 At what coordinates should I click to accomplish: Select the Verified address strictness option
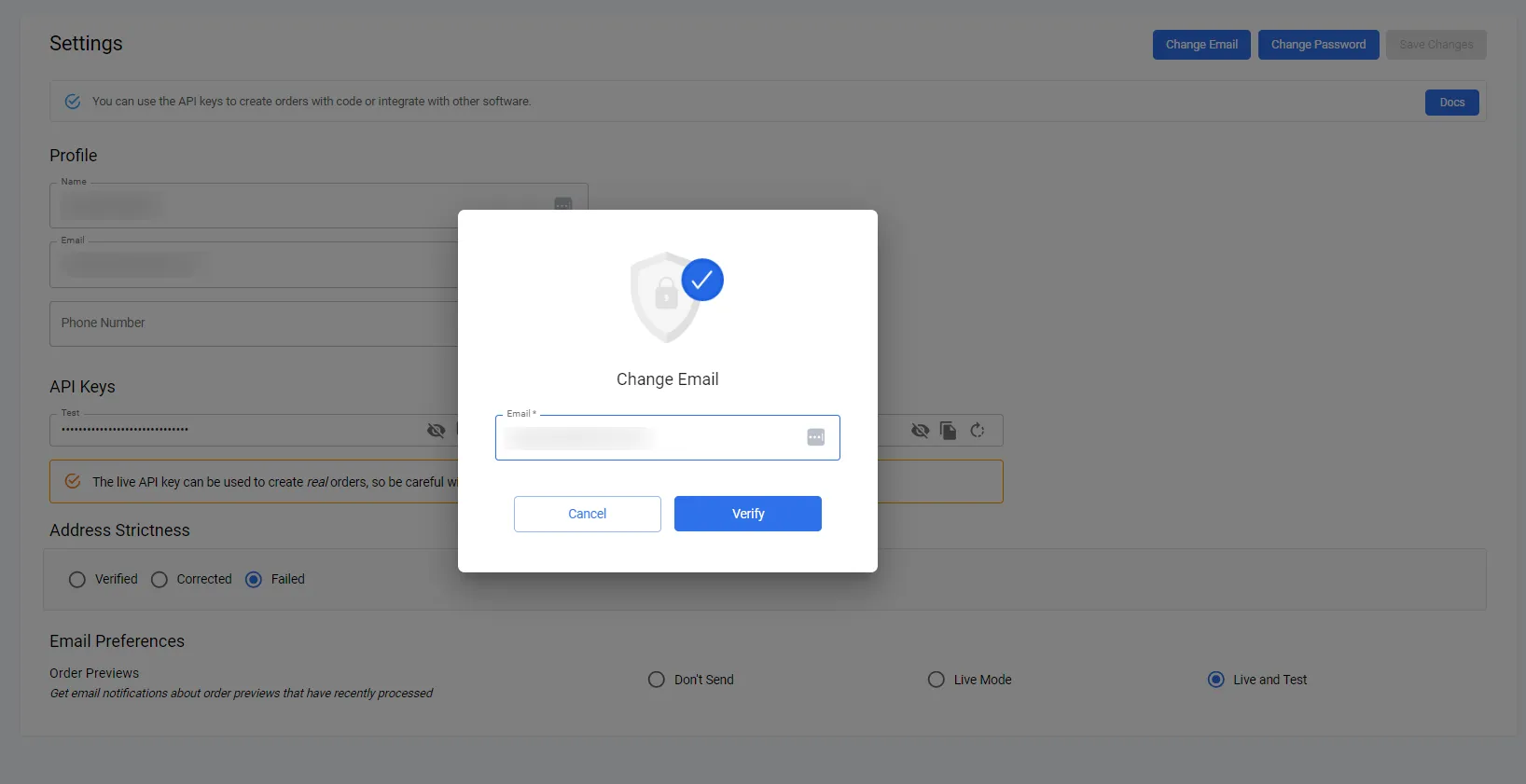[x=77, y=580]
